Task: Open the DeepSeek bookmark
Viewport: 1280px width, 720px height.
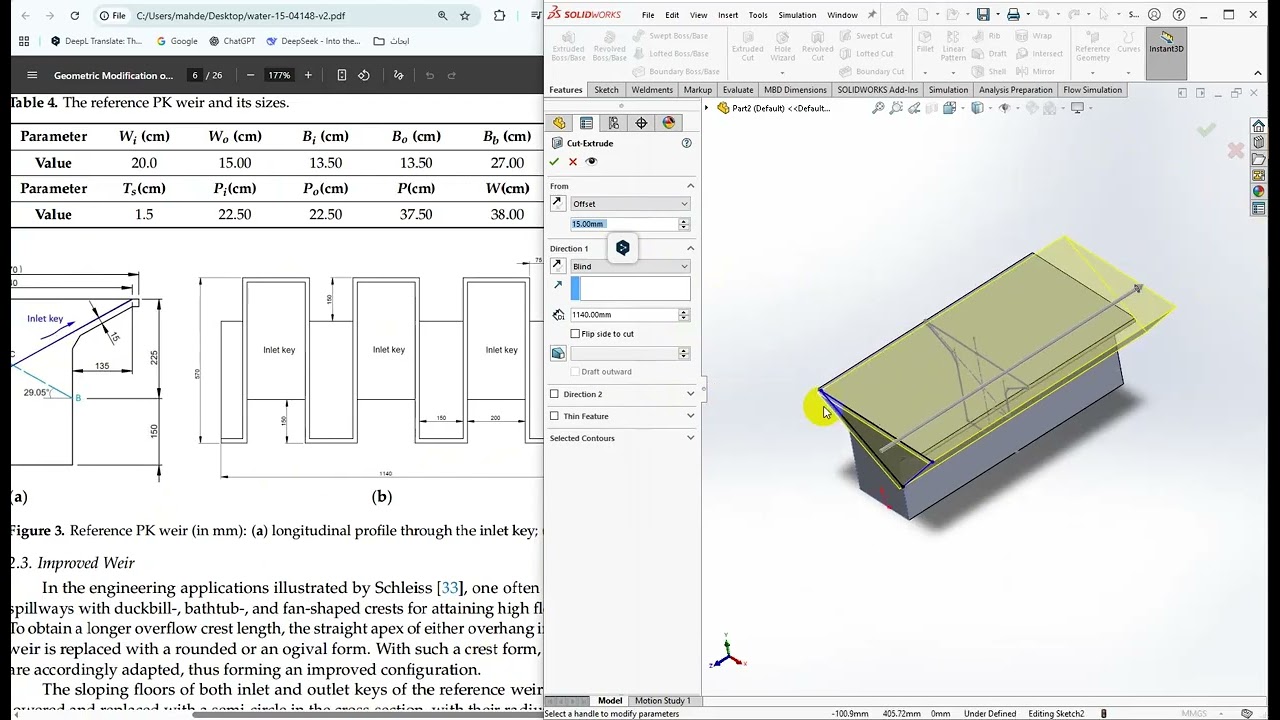Action: click(315, 41)
